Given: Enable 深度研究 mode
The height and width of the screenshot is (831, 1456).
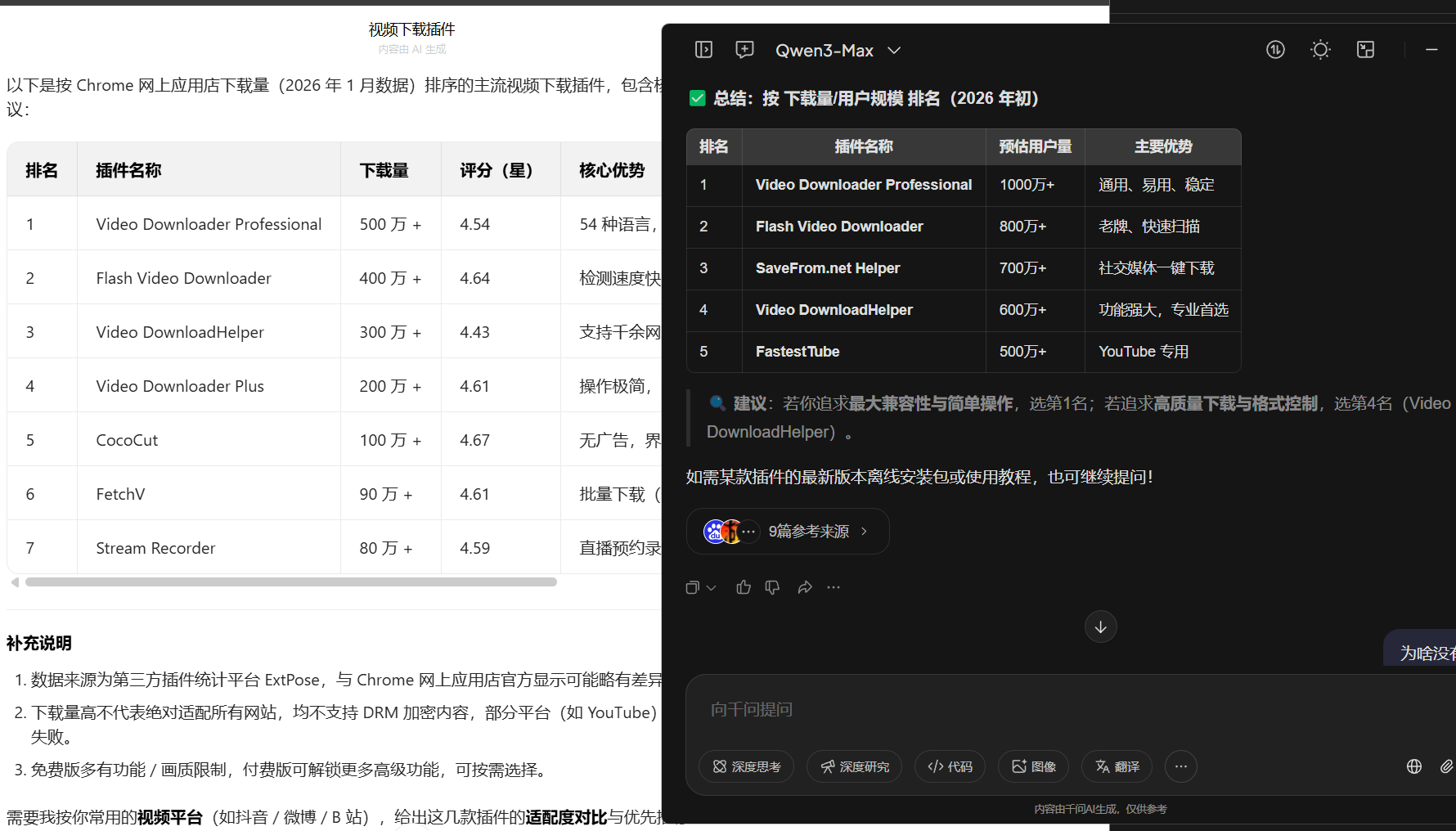Looking at the screenshot, I should (x=854, y=766).
